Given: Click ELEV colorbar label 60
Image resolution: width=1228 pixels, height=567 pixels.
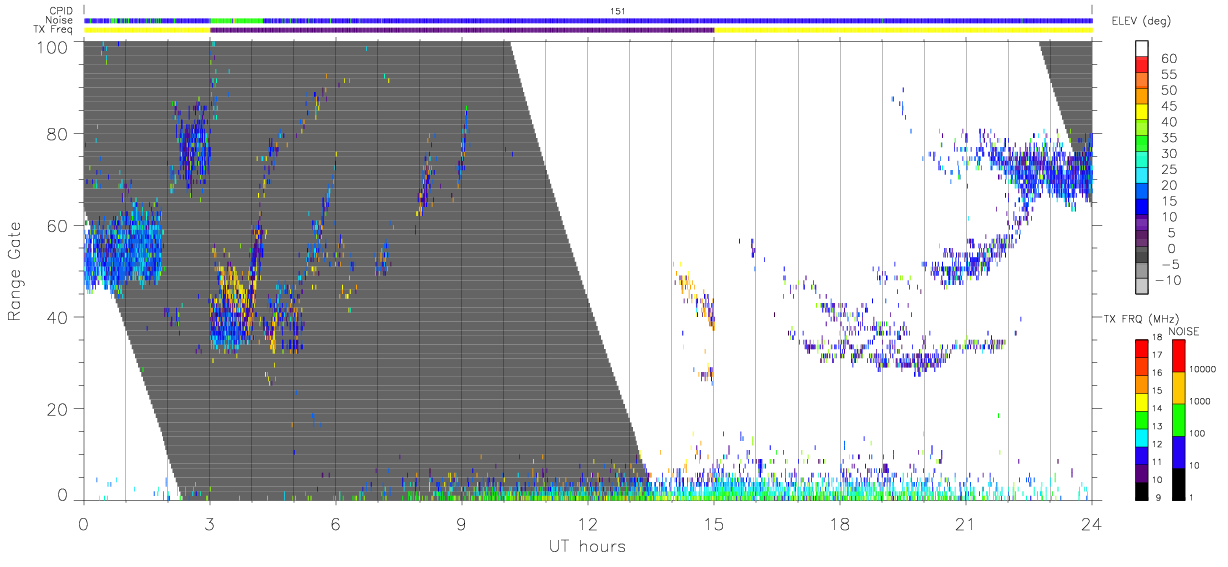Looking at the screenshot, I should pos(1169,59).
